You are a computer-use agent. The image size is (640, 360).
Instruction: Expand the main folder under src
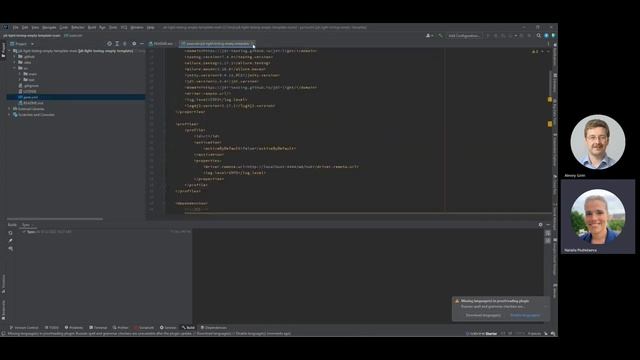[x=20, y=74]
